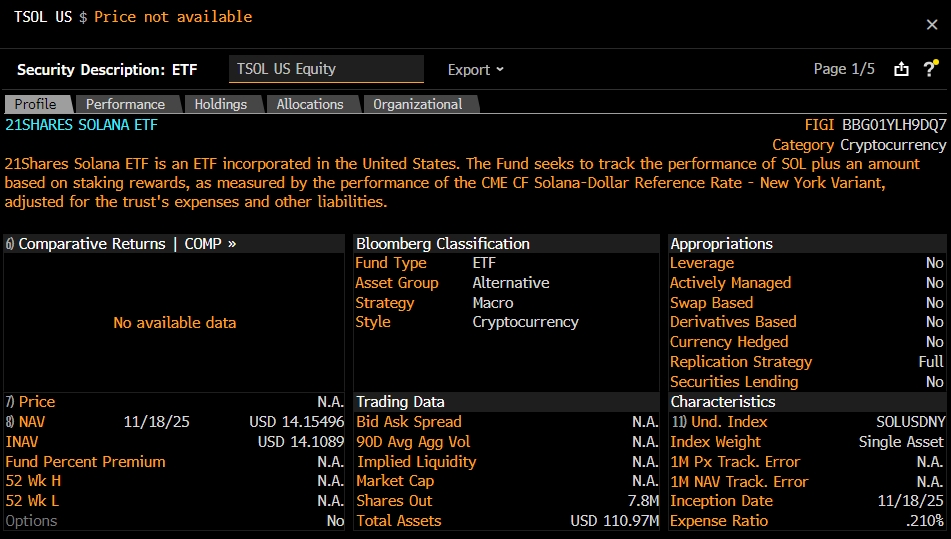Switch to the Performance tab
The width and height of the screenshot is (951, 539).
tap(125, 104)
